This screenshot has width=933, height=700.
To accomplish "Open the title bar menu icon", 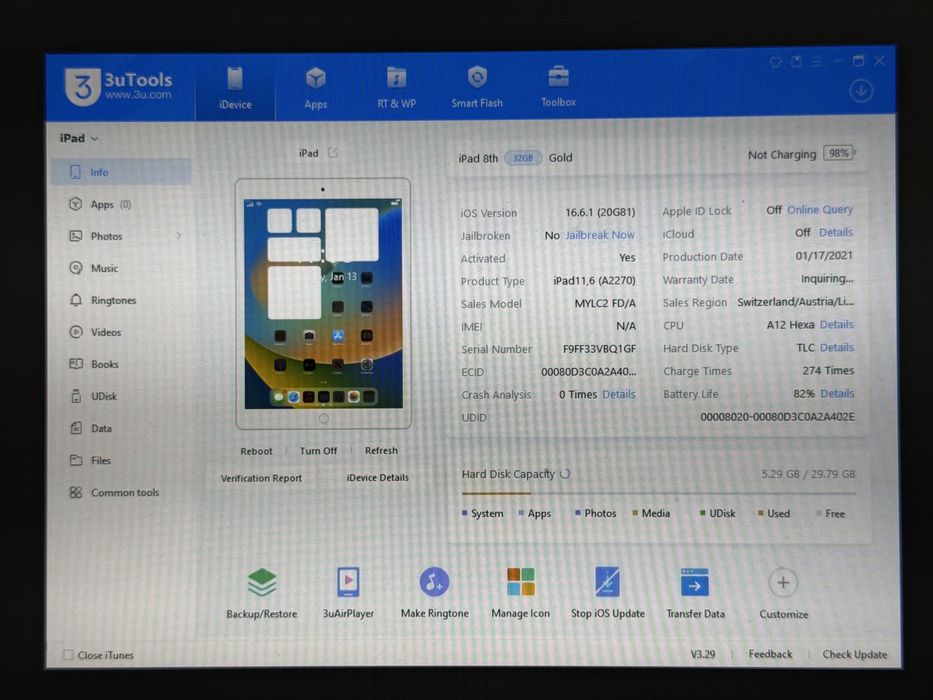I will click(x=816, y=61).
